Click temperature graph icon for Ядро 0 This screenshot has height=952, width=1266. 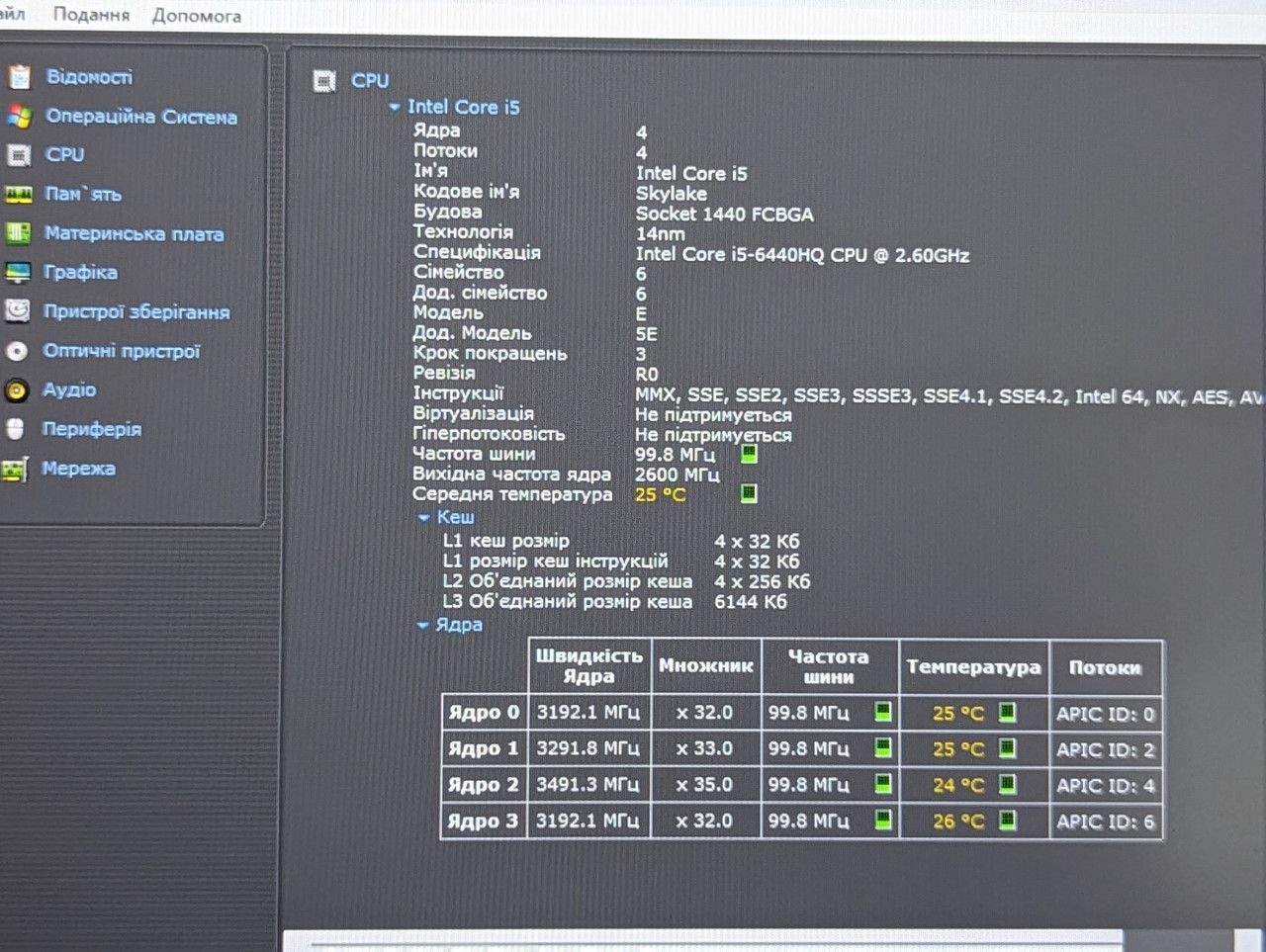point(1007,712)
